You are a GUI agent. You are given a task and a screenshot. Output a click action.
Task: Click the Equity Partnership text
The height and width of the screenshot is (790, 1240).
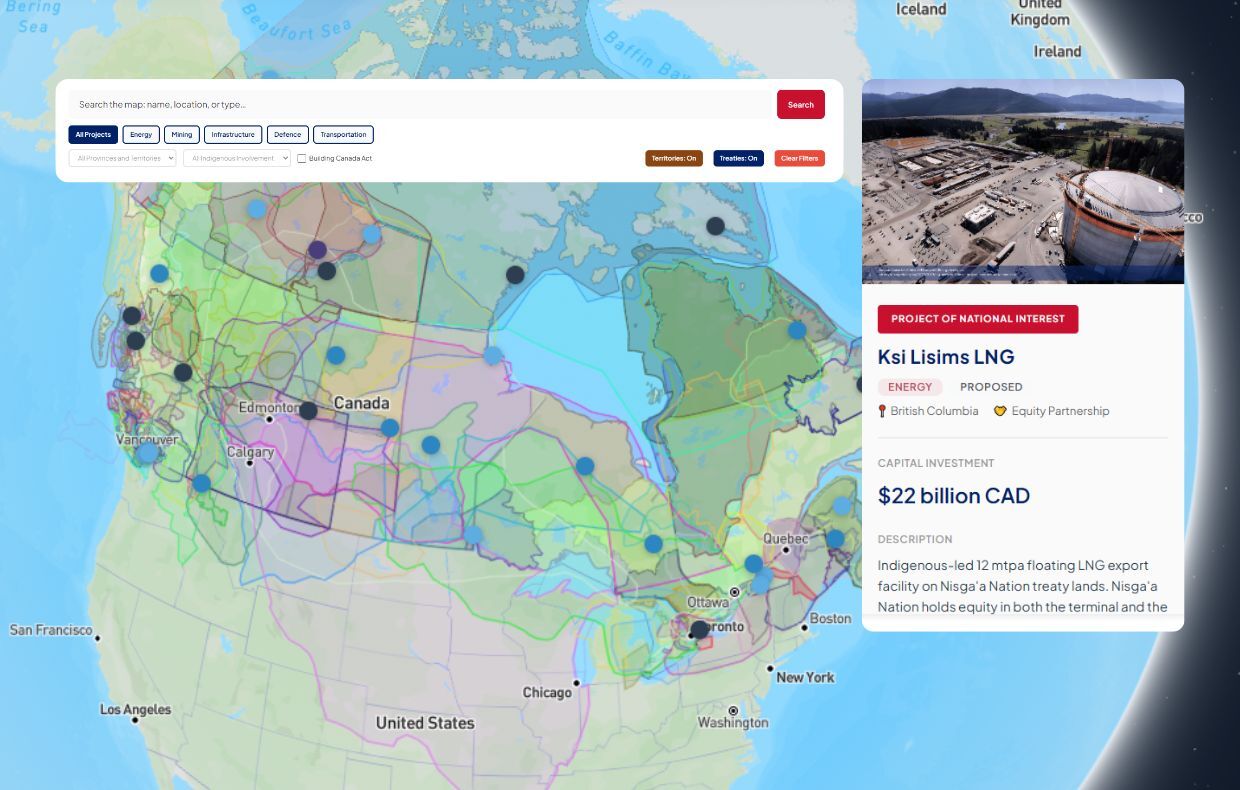tap(1060, 411)
